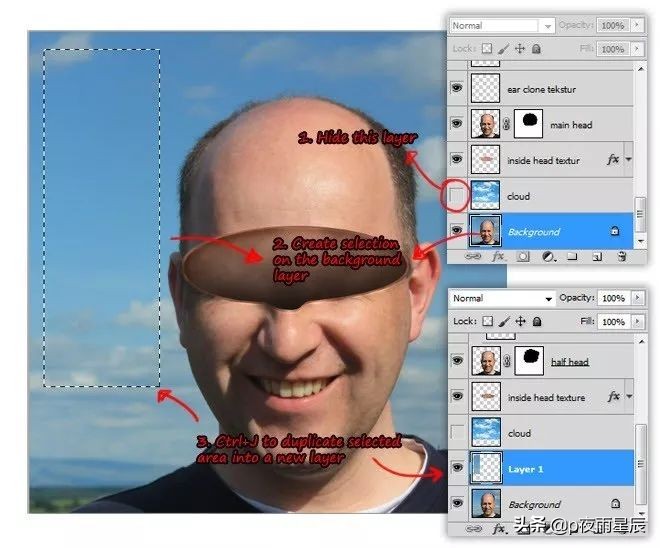Click Opacity 100% field in Layer 1 panel
Viewport: 660px width, 548px height.
614,298
